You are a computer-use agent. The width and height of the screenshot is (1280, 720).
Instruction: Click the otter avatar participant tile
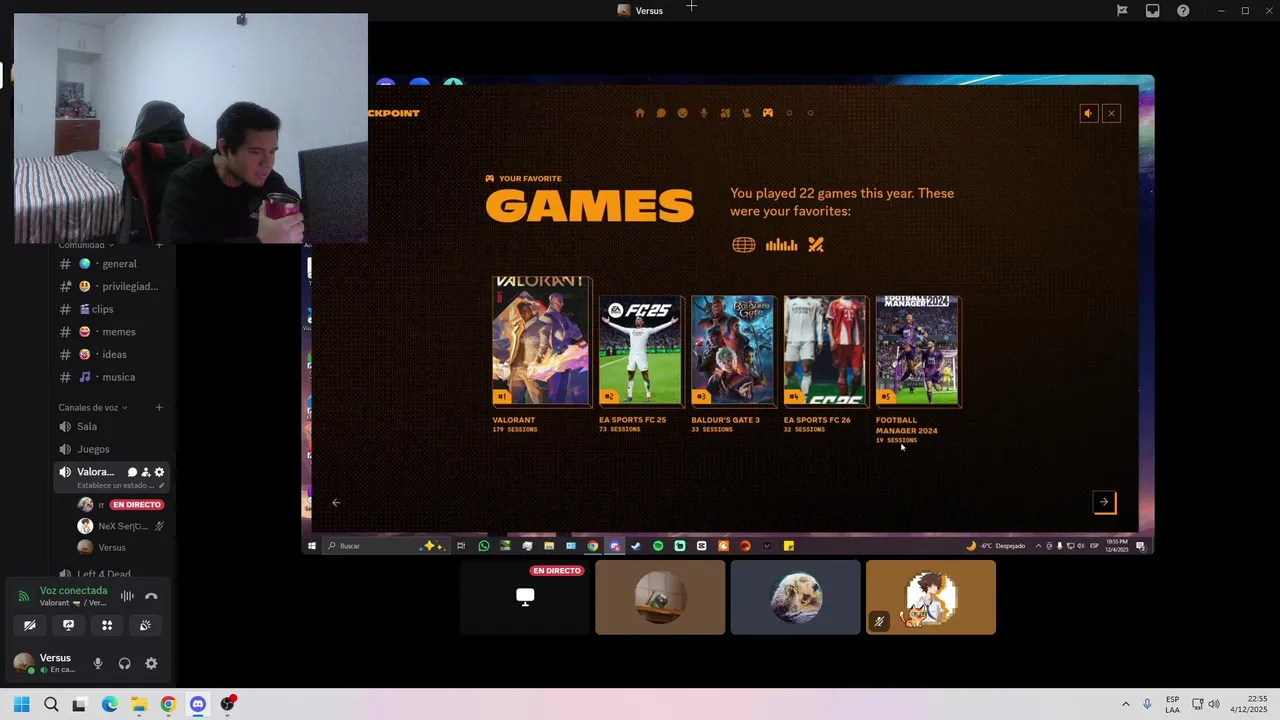(795, 597)
